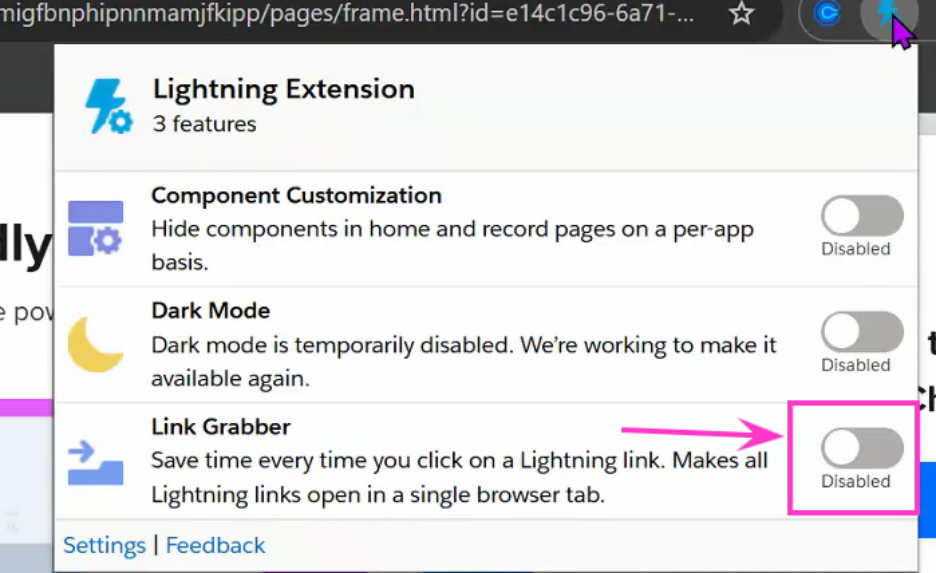This screenshot has height=573, width=936.
Task: Click the Component Customization title
Action: (296, 195)
